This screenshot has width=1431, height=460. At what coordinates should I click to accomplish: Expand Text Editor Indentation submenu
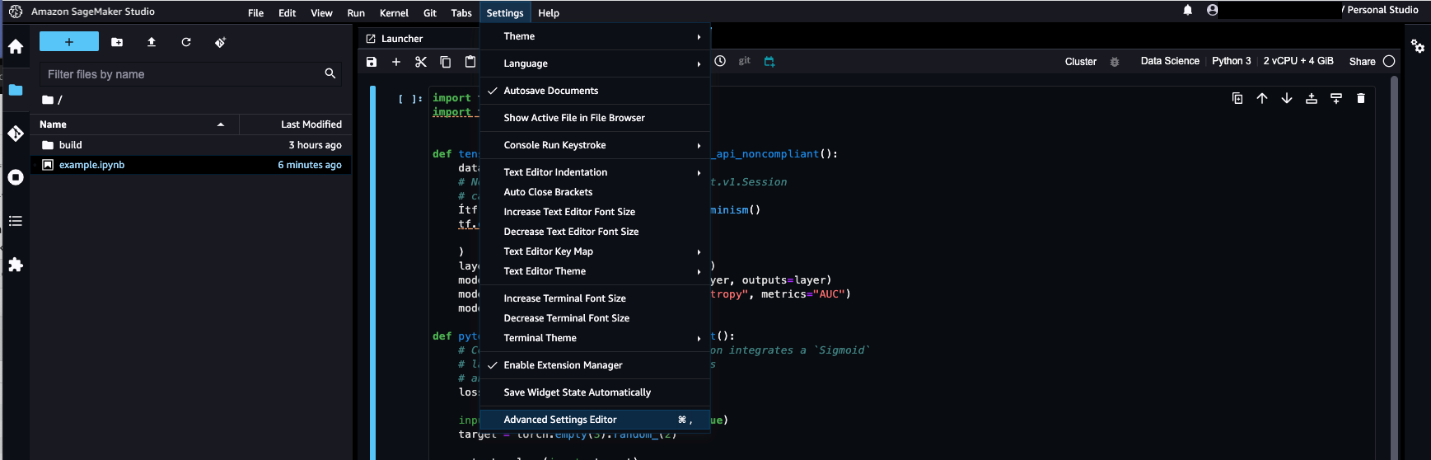(x=595, y=172)
